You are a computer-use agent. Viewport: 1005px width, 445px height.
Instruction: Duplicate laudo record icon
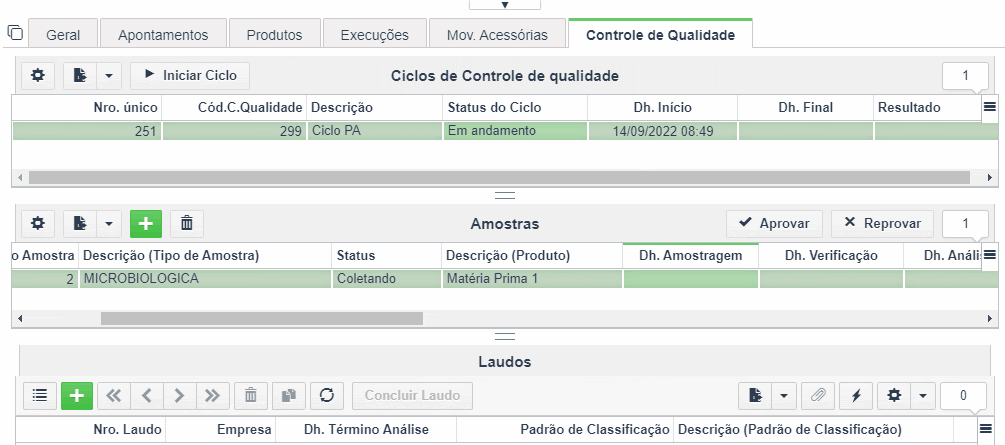point(289,396)
